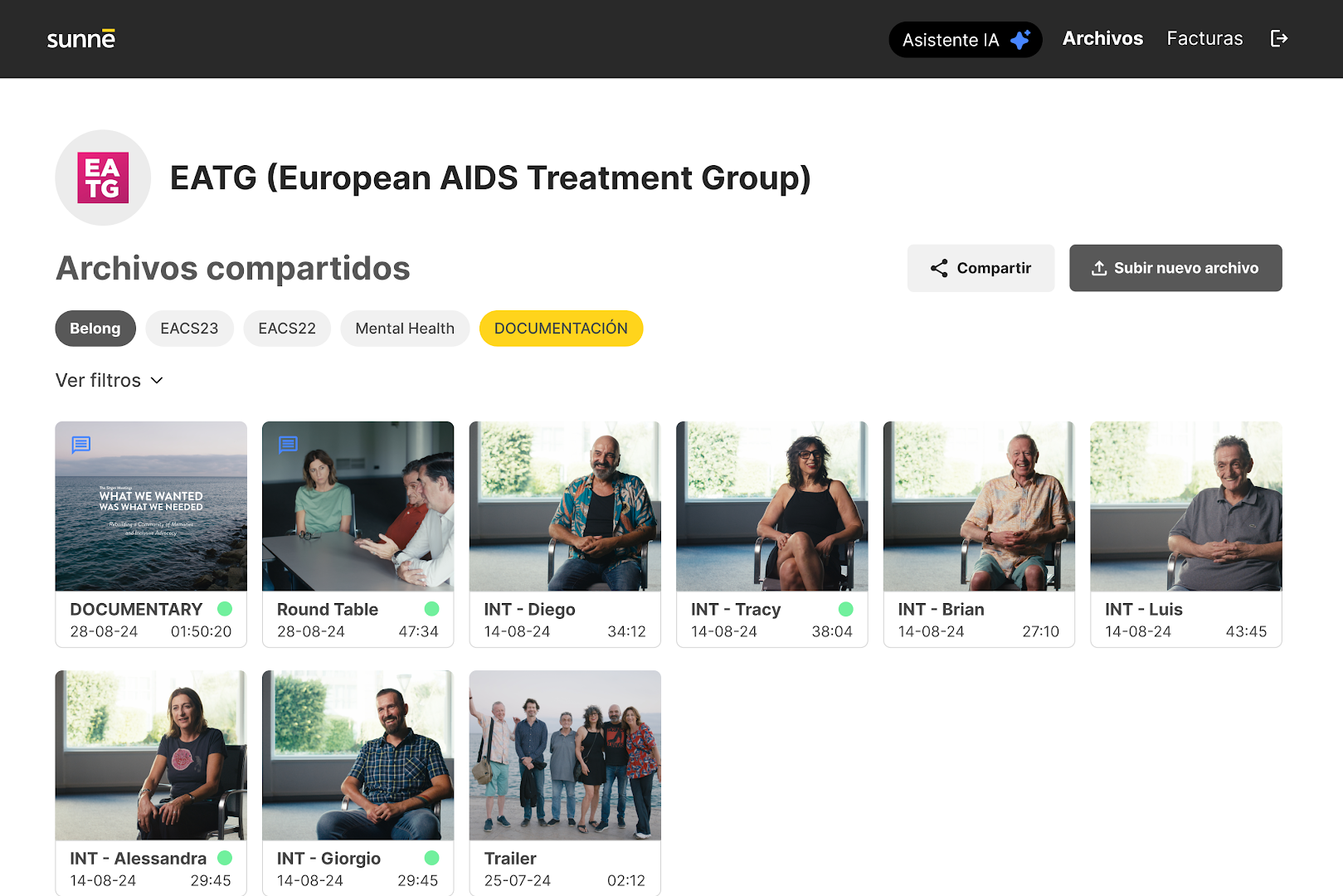The image size is (1343, 896).
Task: Open the DOCUMENTARY video thumbnail
Action: (x=151, y=506)
